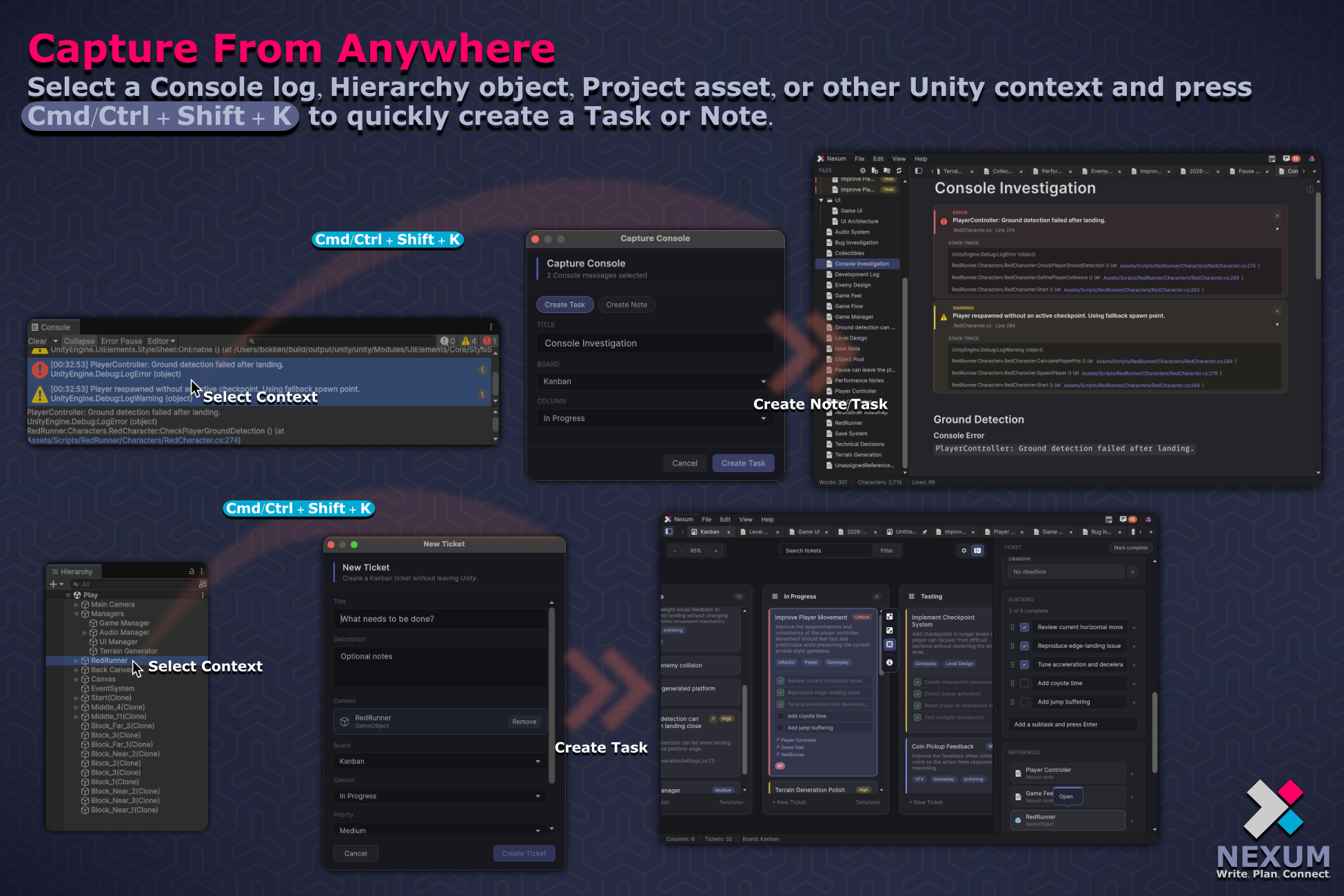Open the three-dot menu of the Unity Console
The width and height of the screenshot is (1344, 896).
click(491, 327)
